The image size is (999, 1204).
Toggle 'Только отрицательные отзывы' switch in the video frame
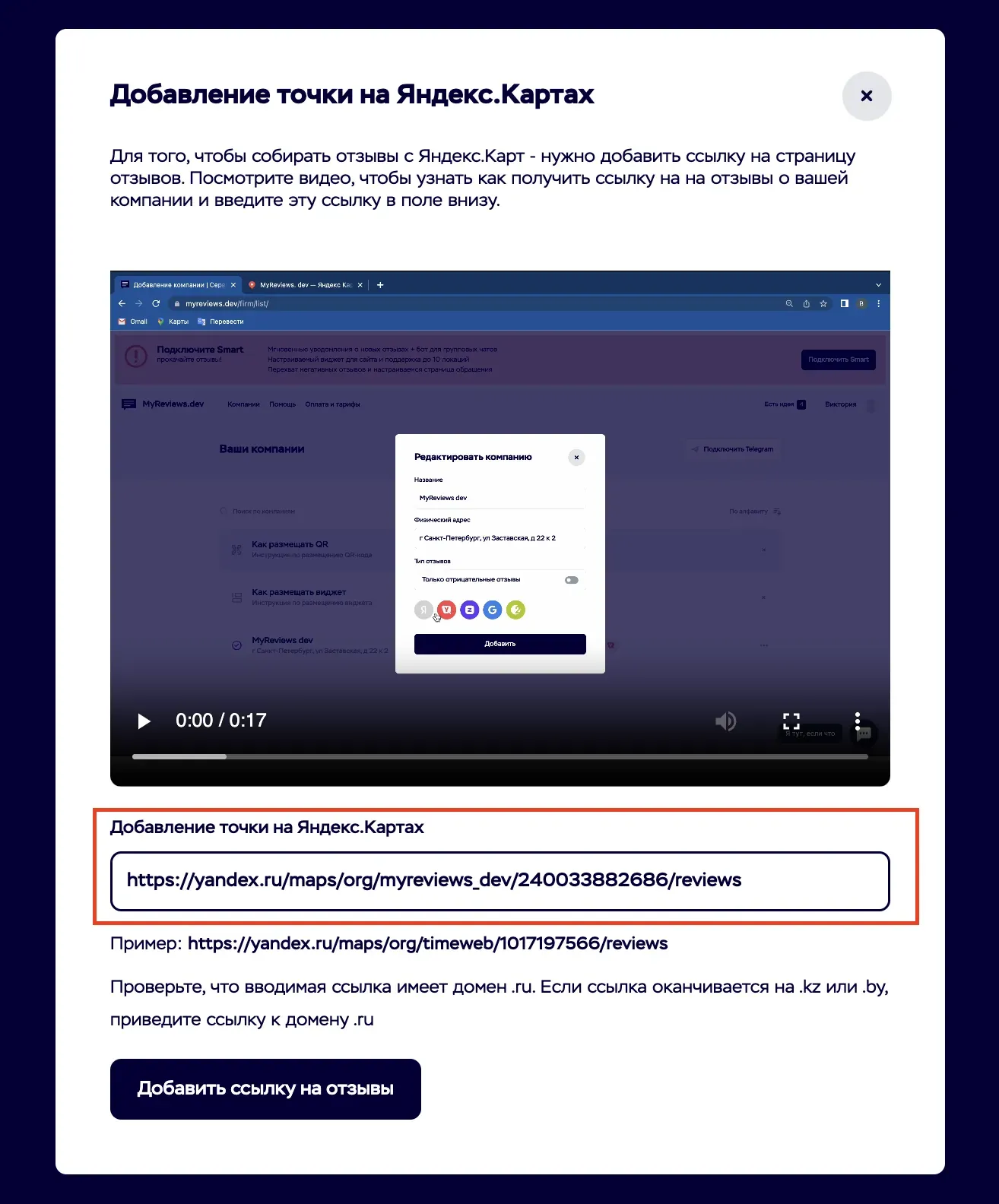572,580
